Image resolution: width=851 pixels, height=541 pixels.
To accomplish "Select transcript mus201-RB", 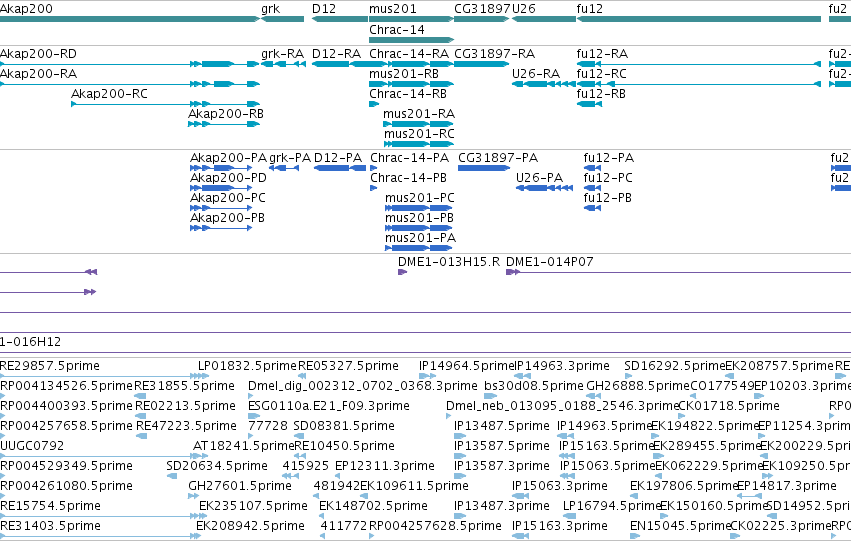I will [x=404, y=74].
